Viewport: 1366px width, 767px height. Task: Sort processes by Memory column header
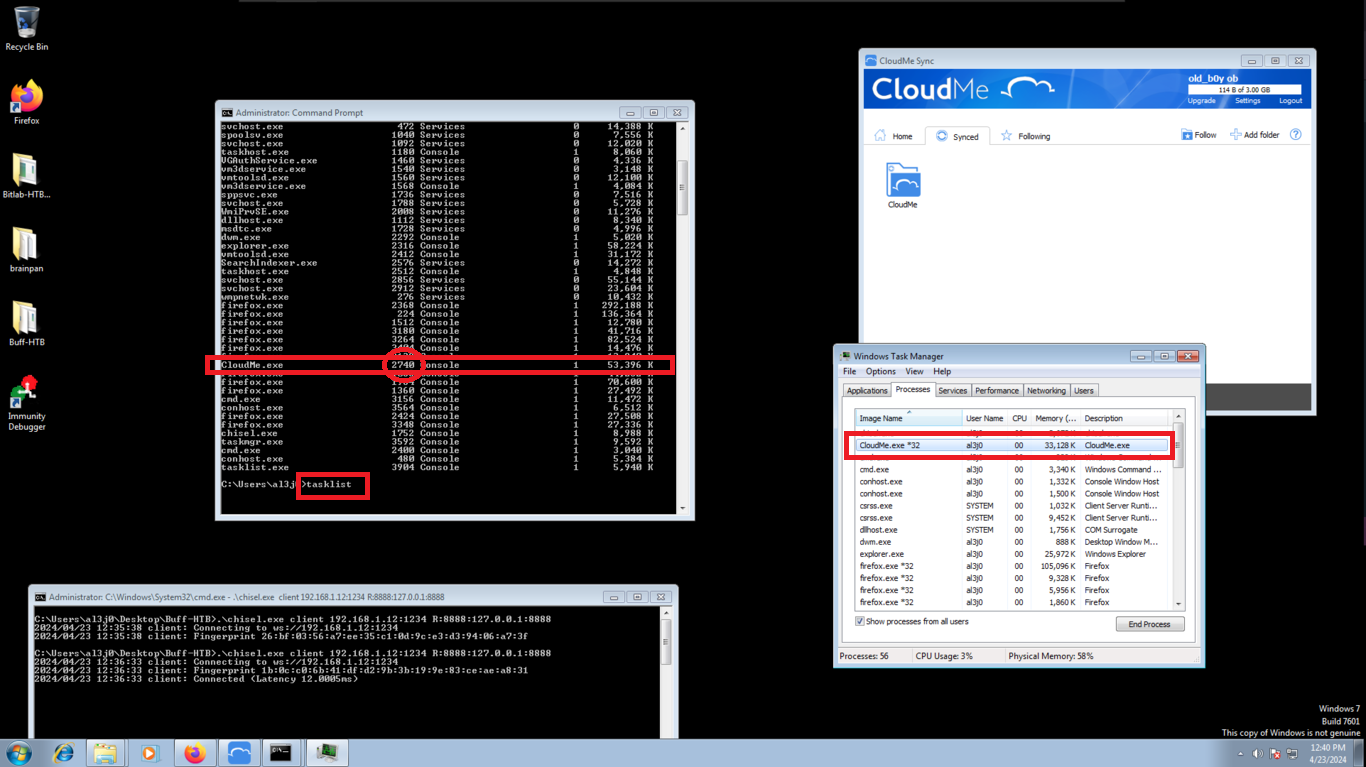pos(1056,418)
